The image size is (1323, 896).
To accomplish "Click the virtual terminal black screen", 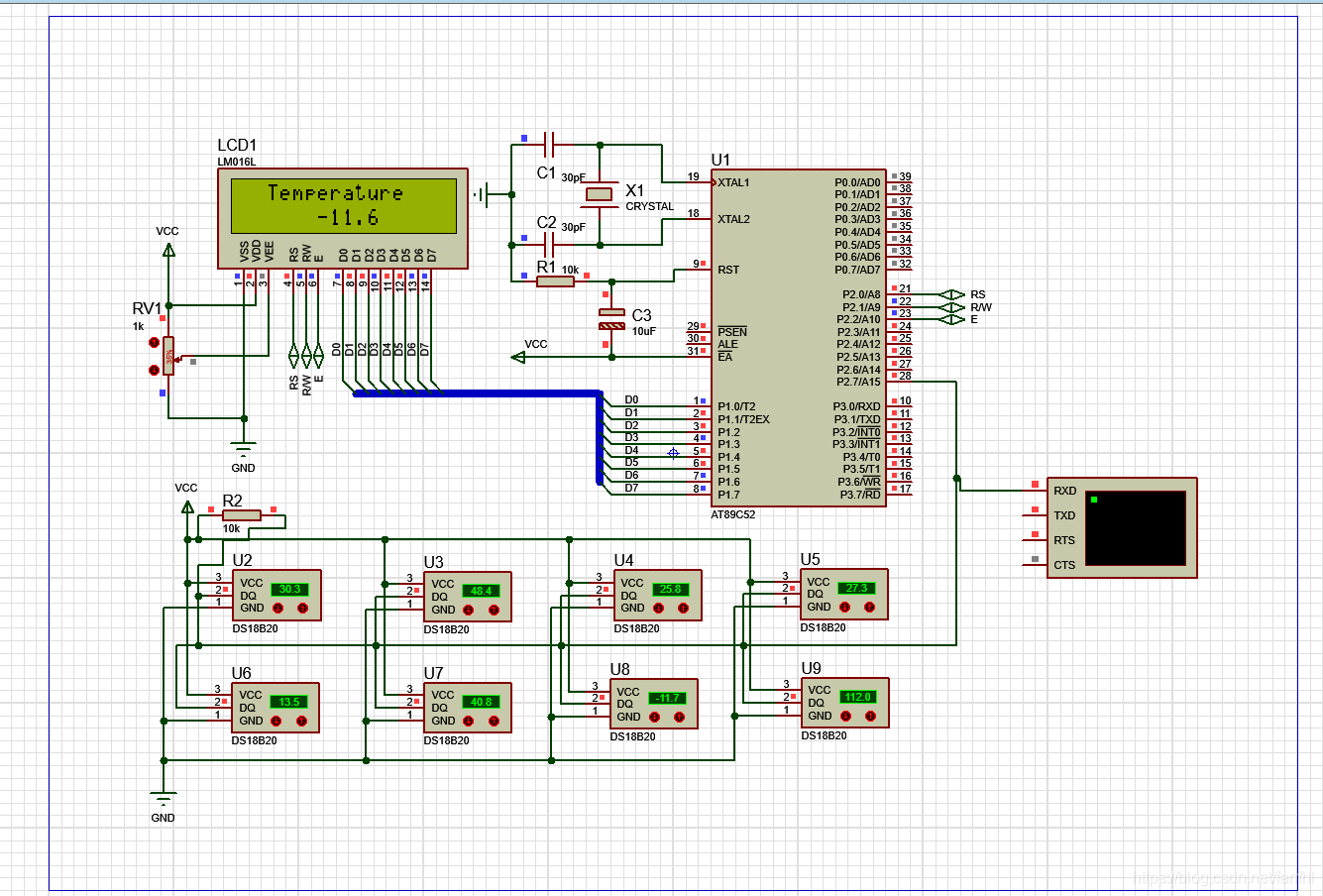I will click(1135, 528).
